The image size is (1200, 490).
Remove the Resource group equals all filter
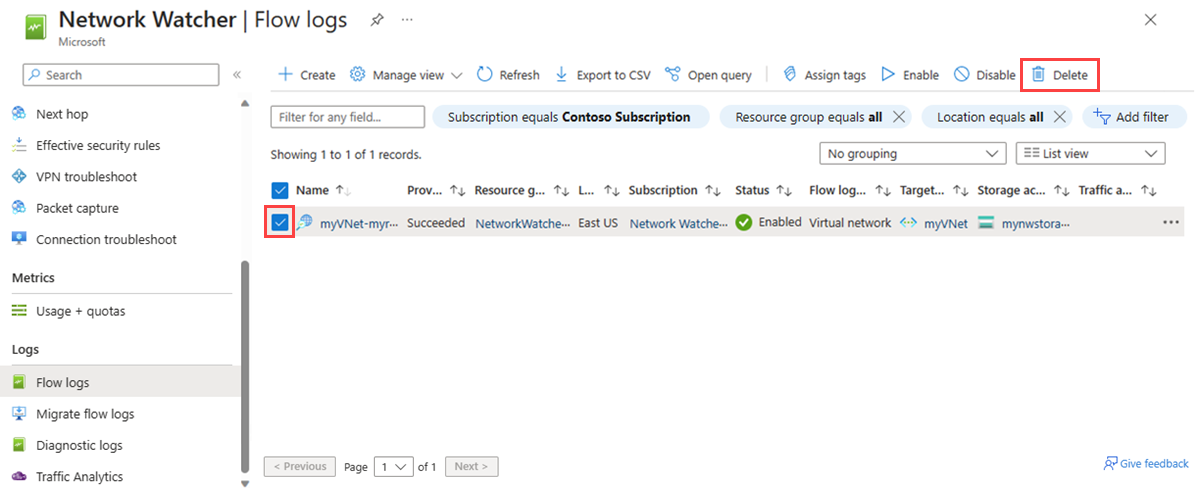click(x=899, y=117)
